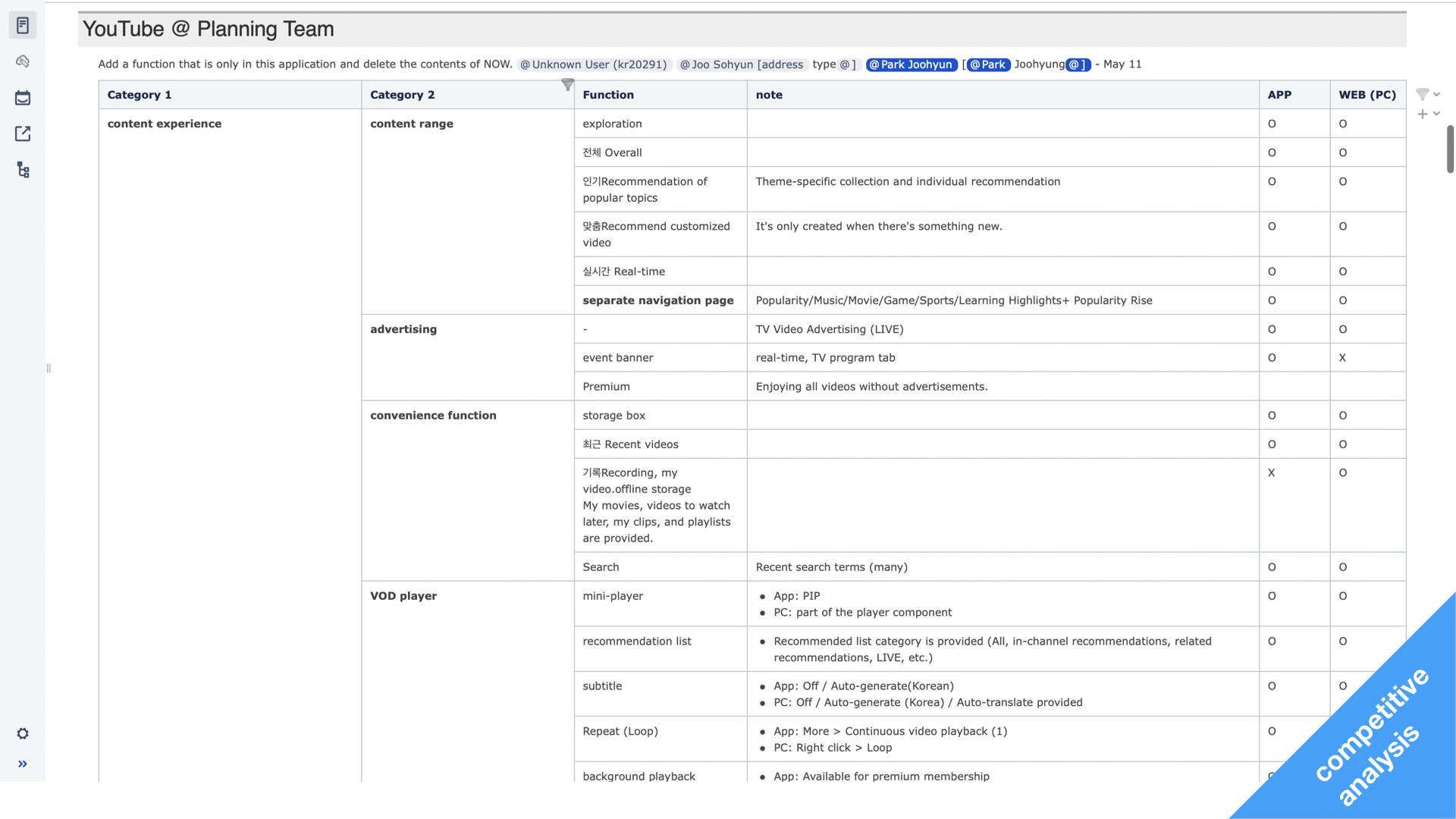1456x819 pixels.
Task: Click separate navigation page cell
Action: click(660, 300)
